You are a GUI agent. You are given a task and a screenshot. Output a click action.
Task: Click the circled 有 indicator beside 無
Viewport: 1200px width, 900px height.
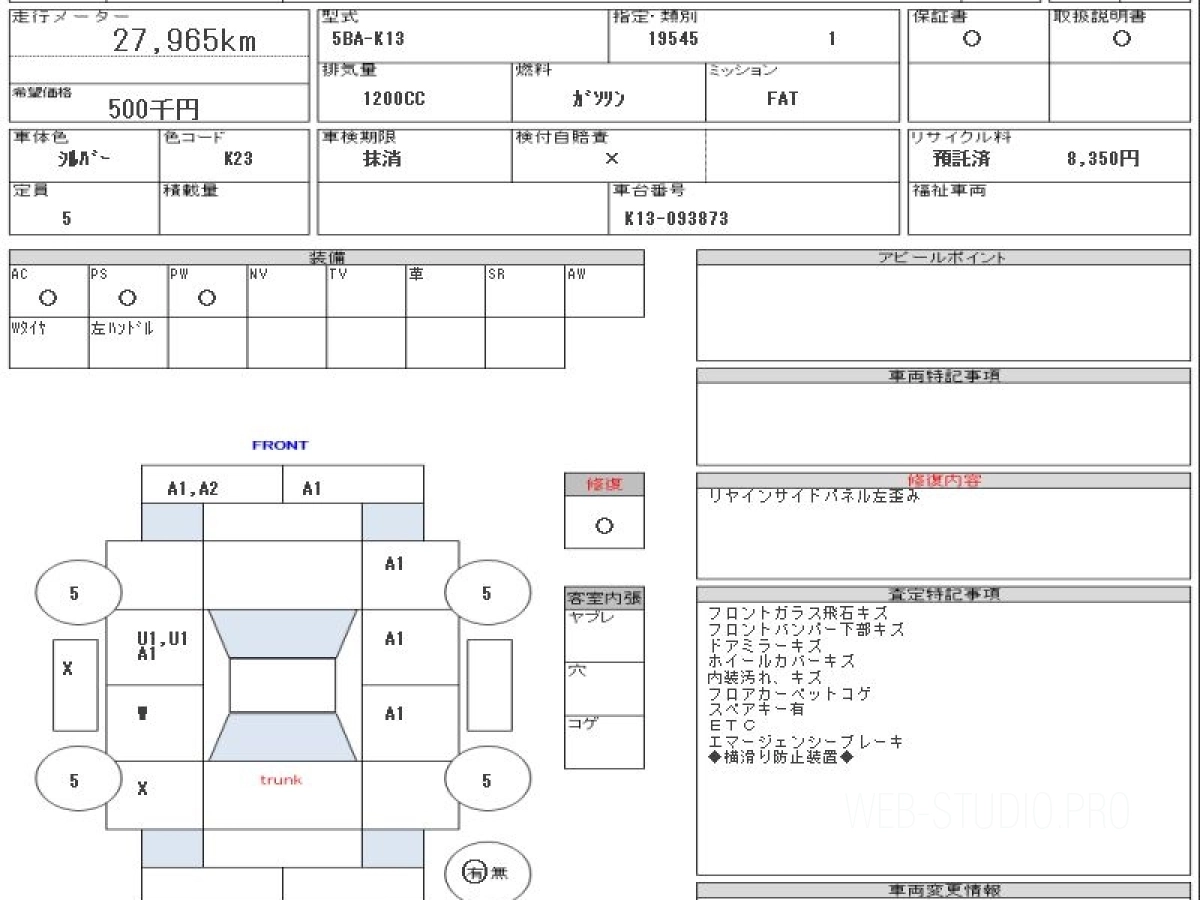point(474,872)
